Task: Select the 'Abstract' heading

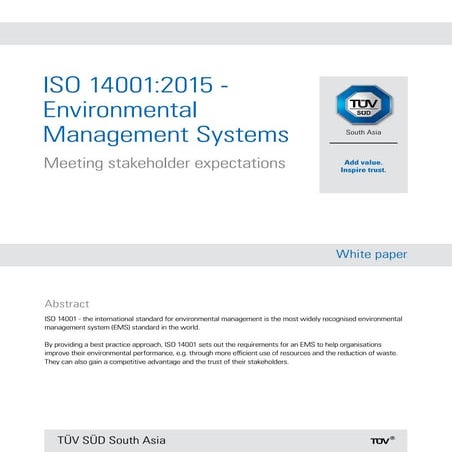Action: (x=67, y=304)
